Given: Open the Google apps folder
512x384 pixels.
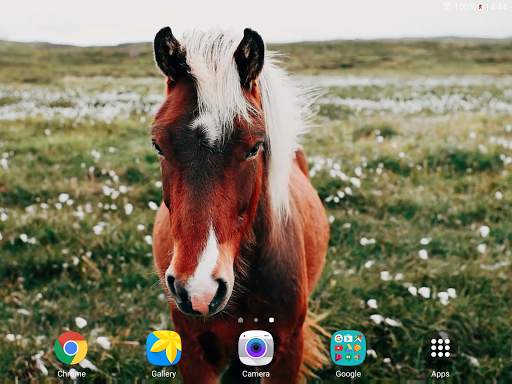Looking at the screenshot, I should [x=348, y=348].
